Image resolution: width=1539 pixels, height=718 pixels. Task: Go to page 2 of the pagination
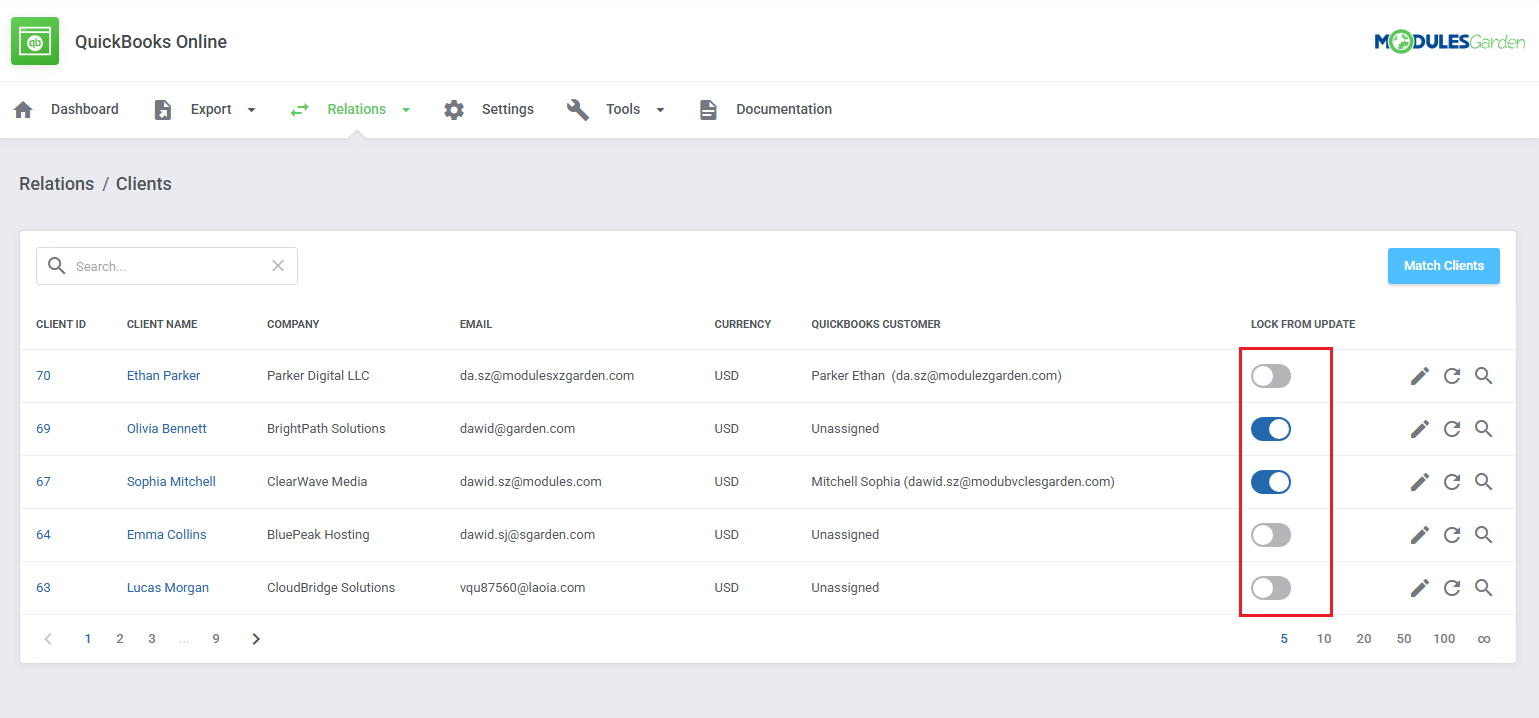[x=120, y=639]
